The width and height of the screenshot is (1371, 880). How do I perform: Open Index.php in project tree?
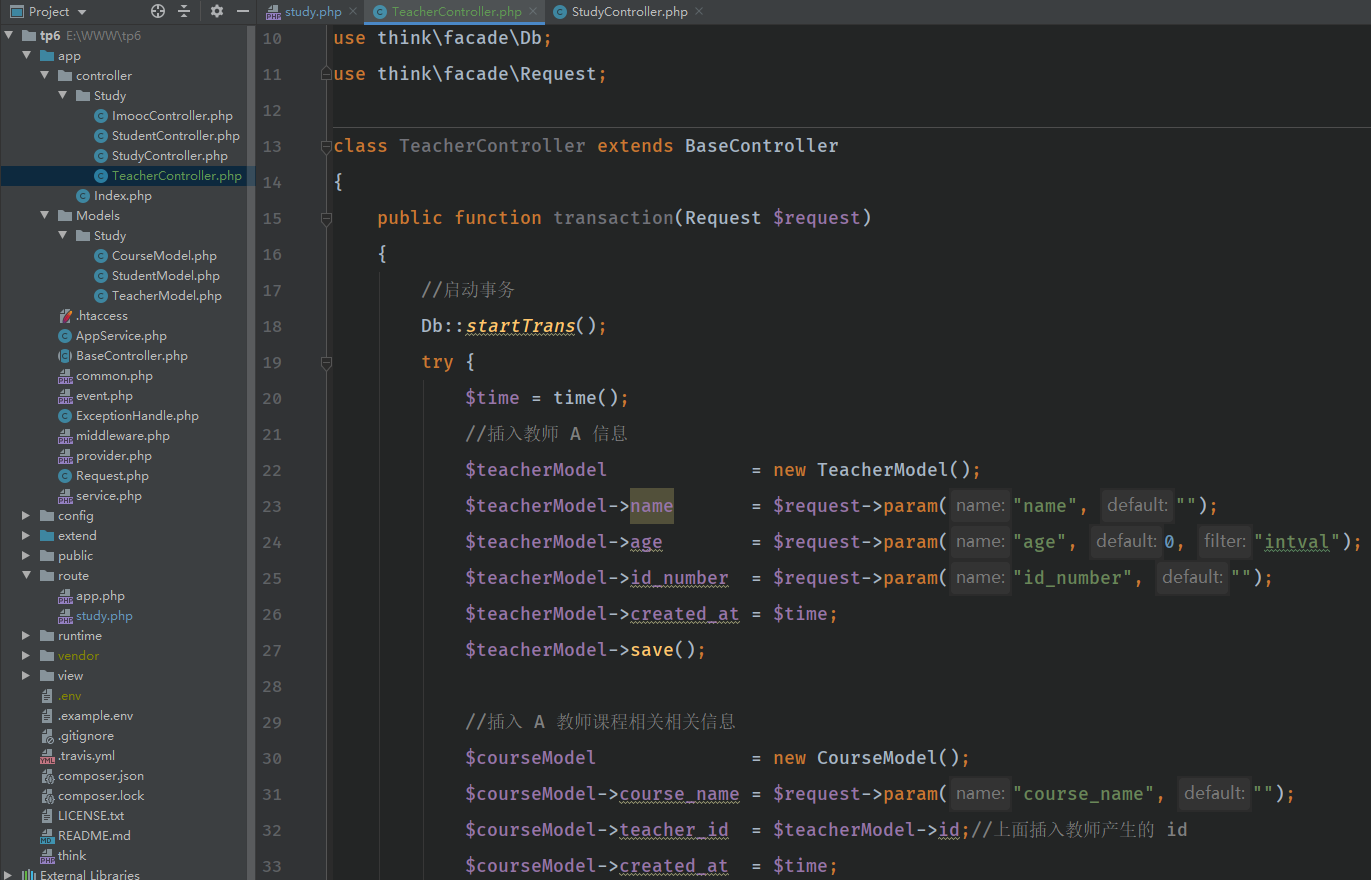(x=123, y=196)
